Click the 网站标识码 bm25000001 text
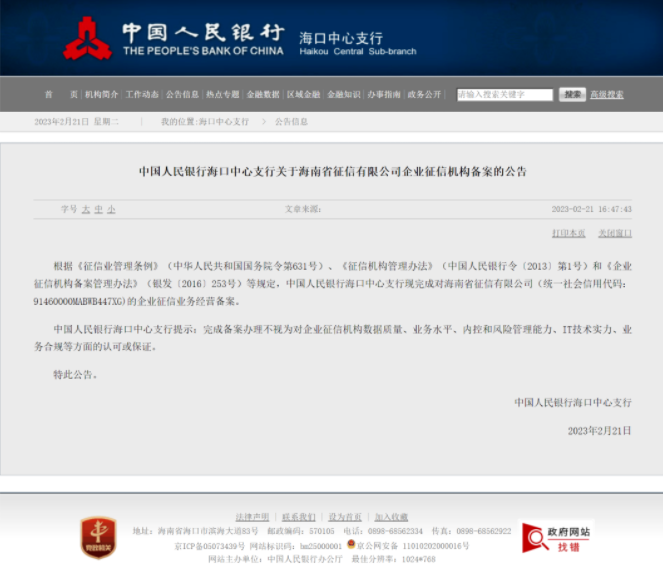Image resolution: width=663 pixels, height=569 pixels. [x=296, y=546]
